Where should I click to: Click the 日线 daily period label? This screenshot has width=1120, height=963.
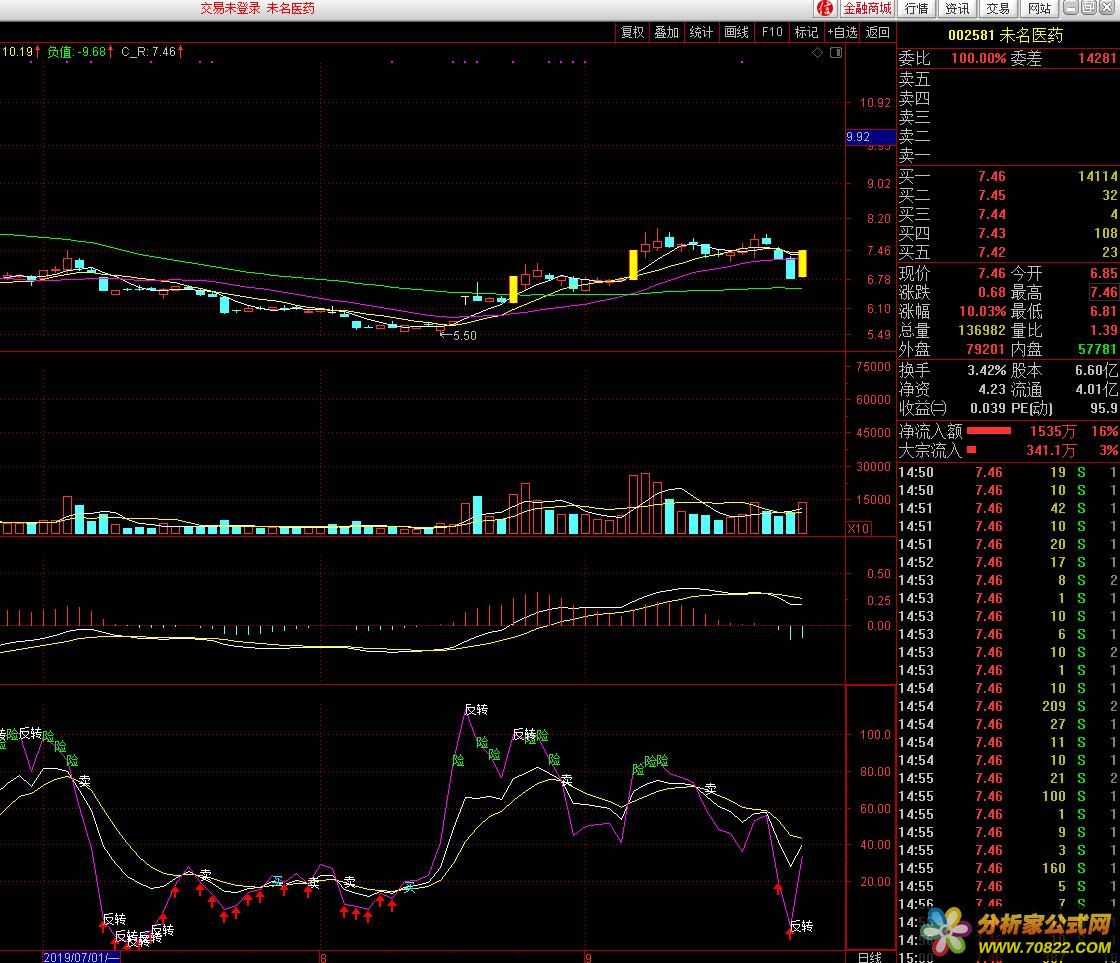click(869, 957)
